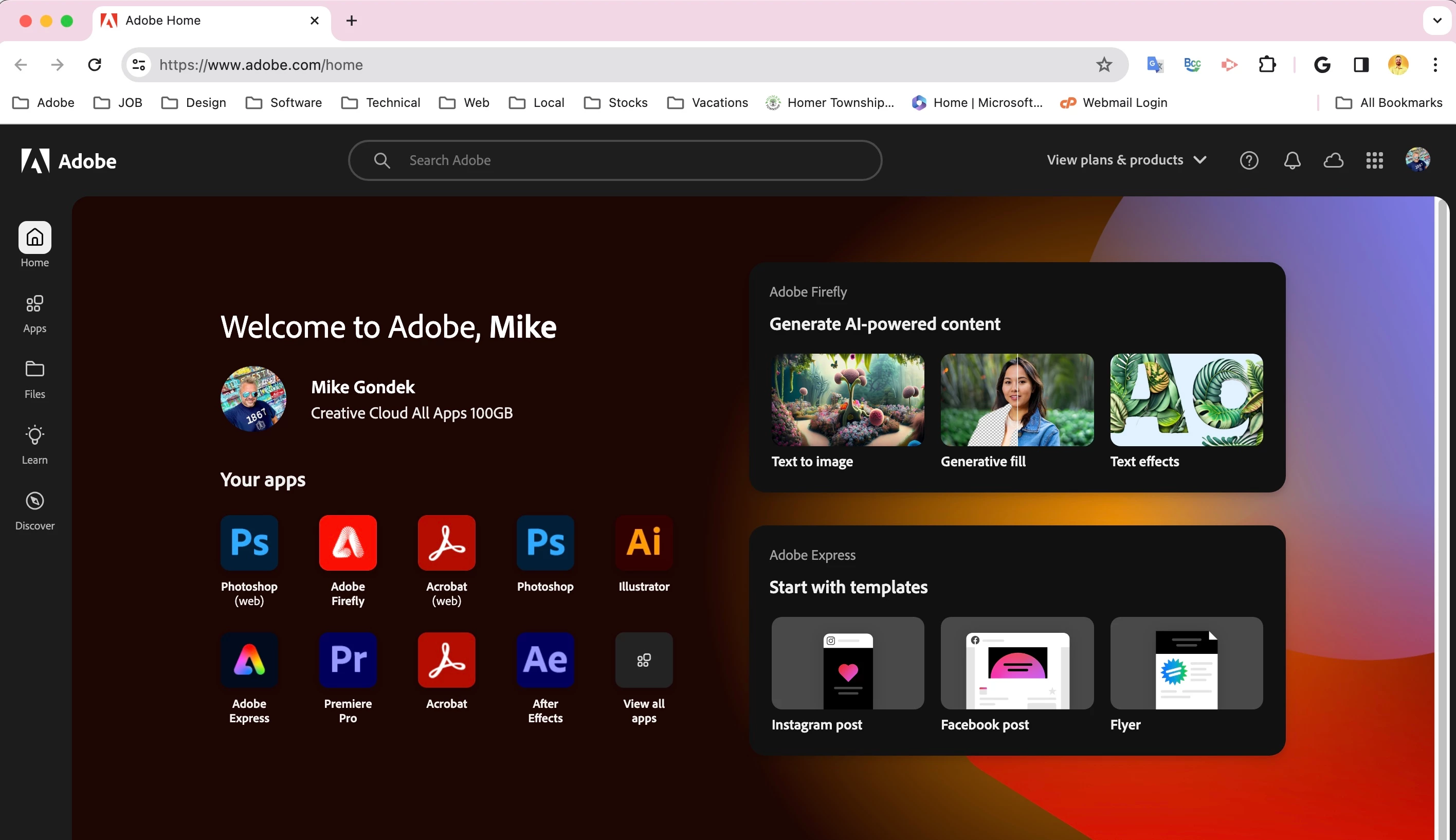This screenshot has width=1456, height=840.
Task: Open the notifications bell icon
Action: click(x=1291, y=160)
